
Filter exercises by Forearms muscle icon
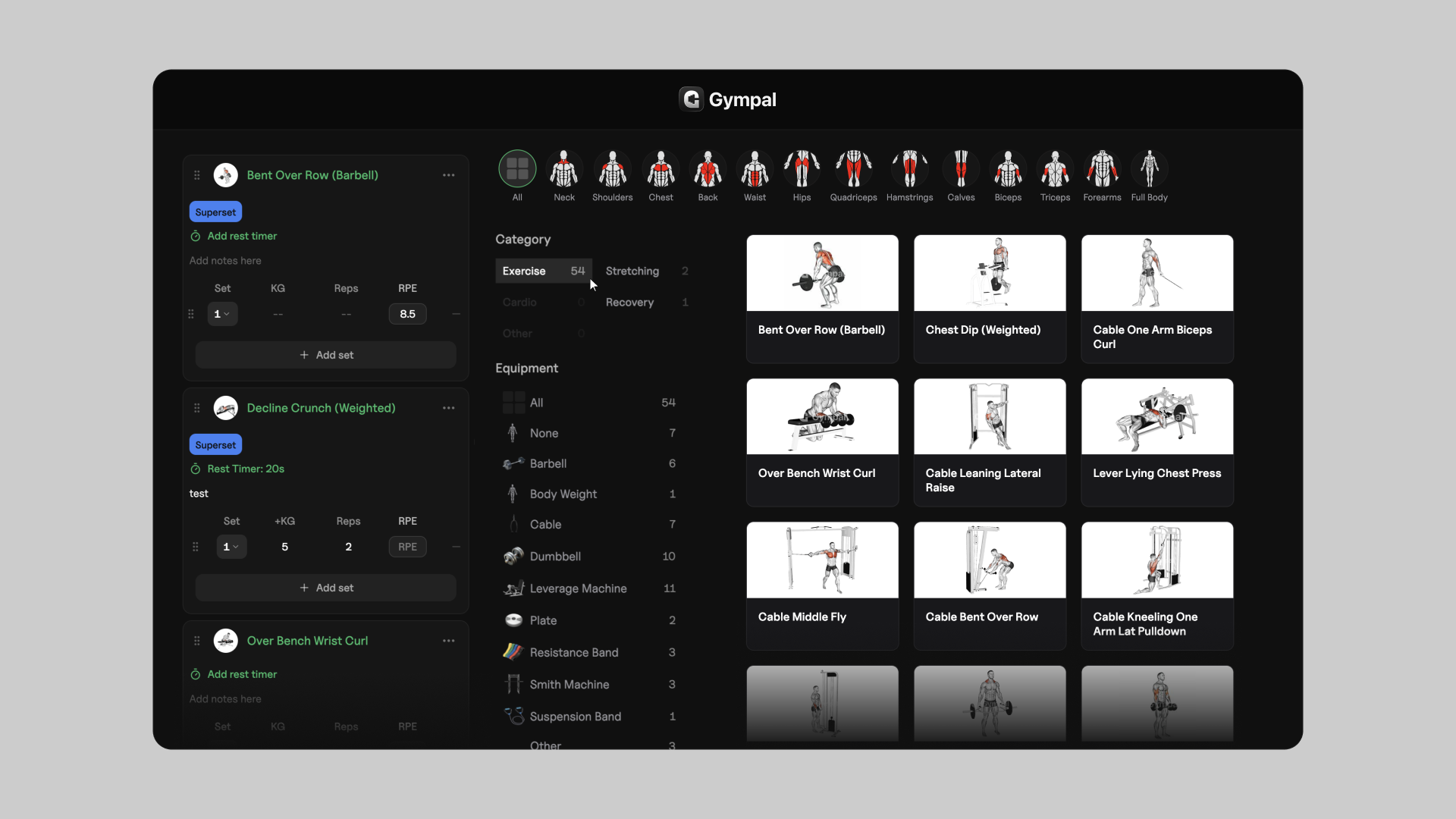click(x=1102, y=168)
